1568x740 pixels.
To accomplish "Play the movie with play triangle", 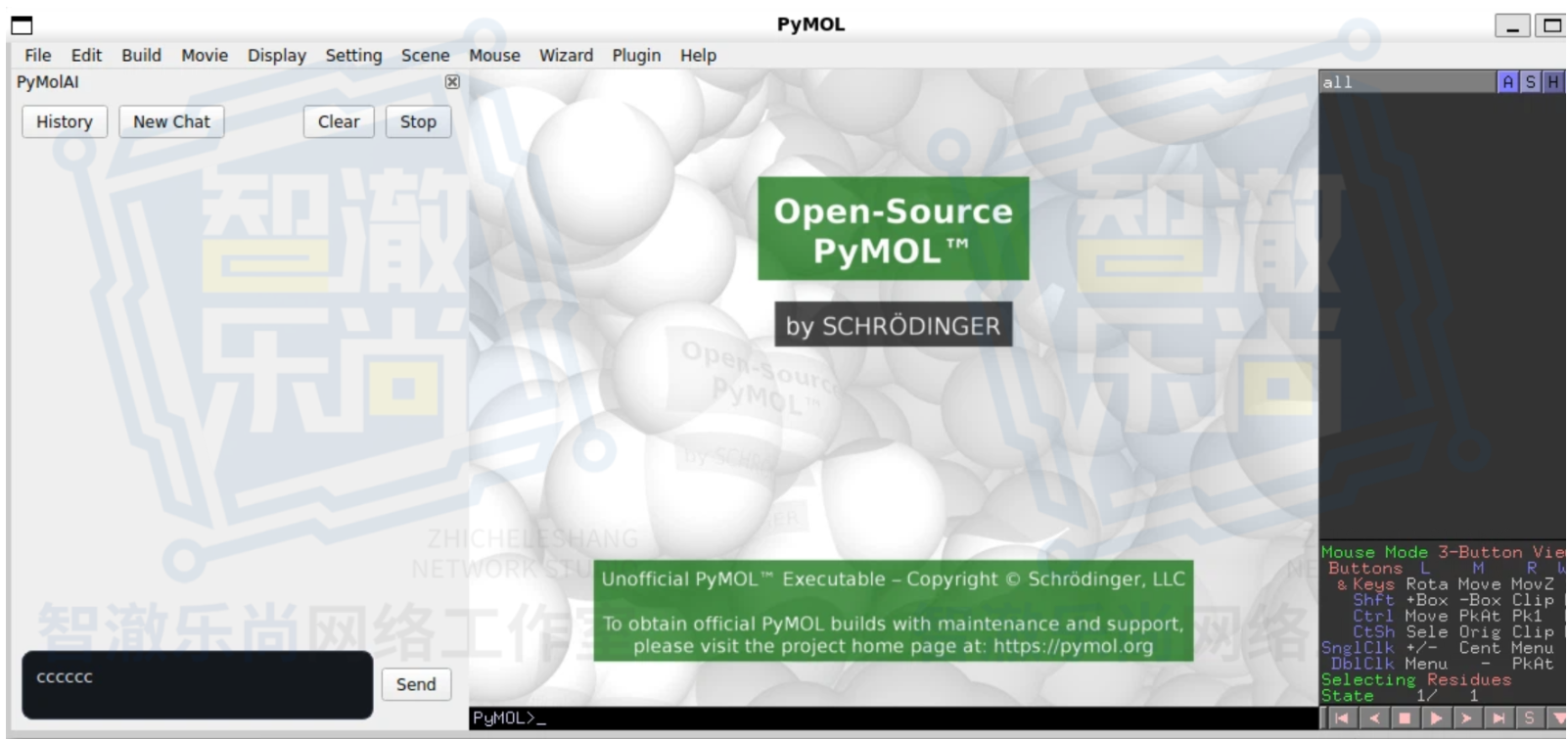I will pyautogui.click(x=1436, y=718).
